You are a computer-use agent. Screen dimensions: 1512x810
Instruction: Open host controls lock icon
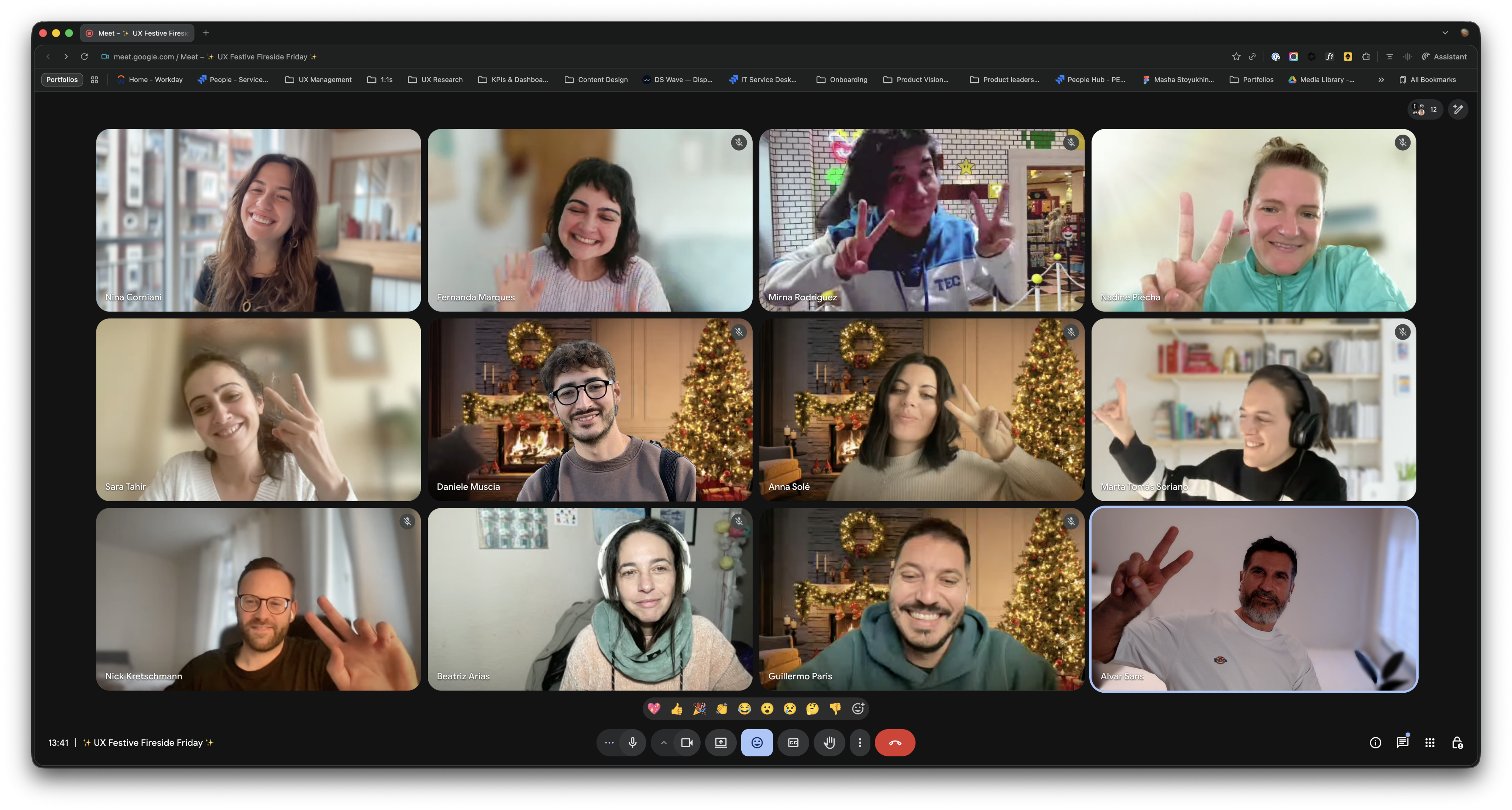point(1457,742)
